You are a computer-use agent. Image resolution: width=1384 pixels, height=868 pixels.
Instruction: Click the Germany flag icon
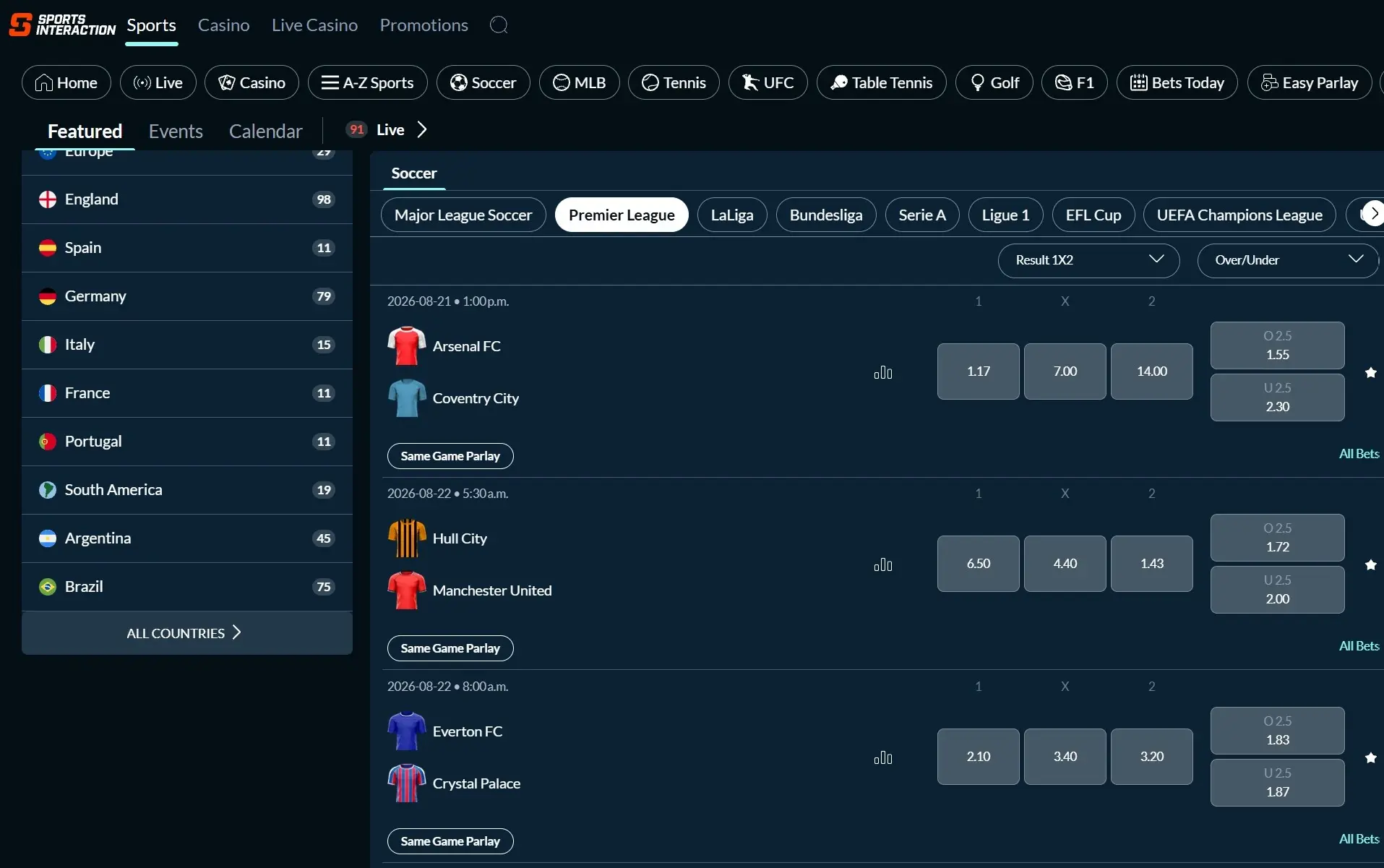[48, 296]
